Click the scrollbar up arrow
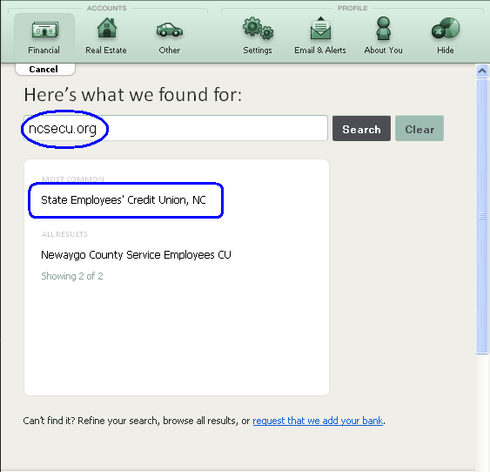Screen dimensions: 490x472 pyautogui.click(x=482, y=71)
